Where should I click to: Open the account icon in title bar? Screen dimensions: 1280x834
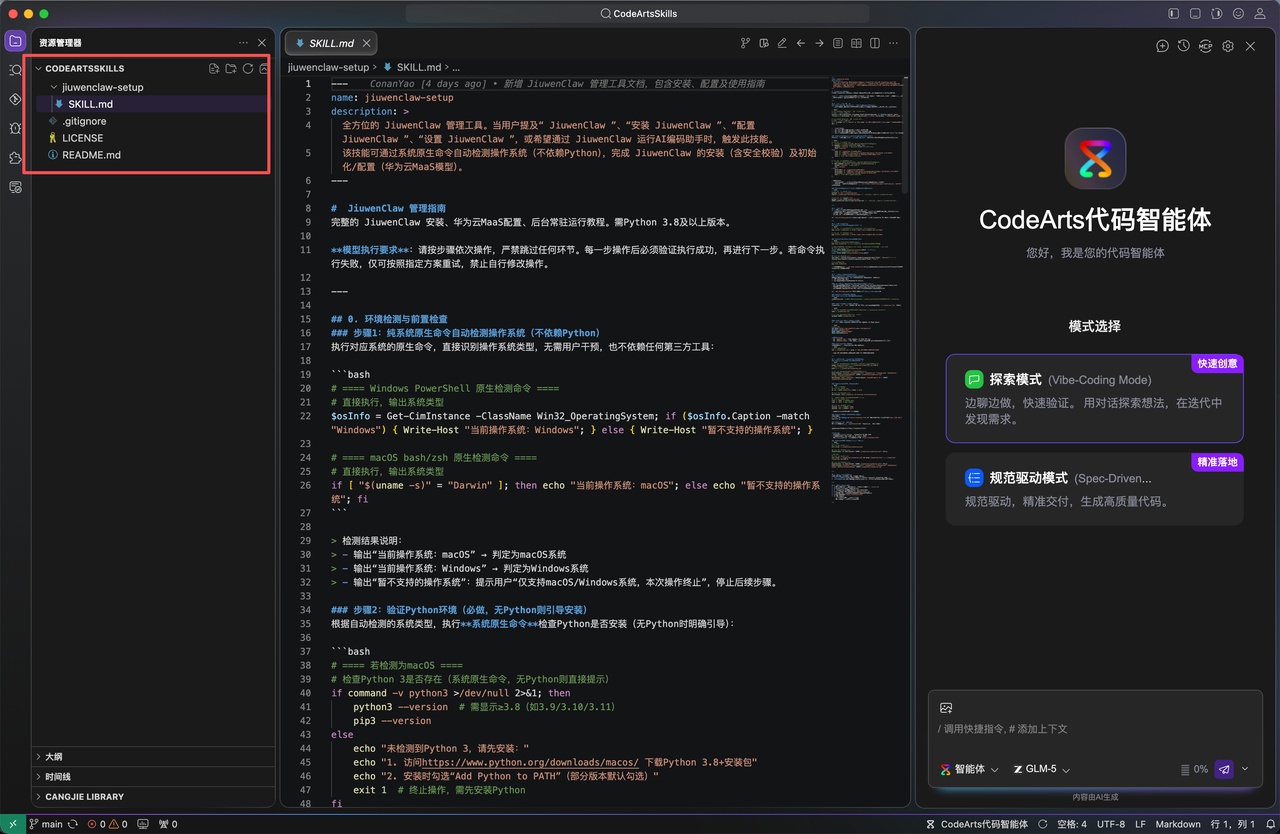click(1260, 14)
